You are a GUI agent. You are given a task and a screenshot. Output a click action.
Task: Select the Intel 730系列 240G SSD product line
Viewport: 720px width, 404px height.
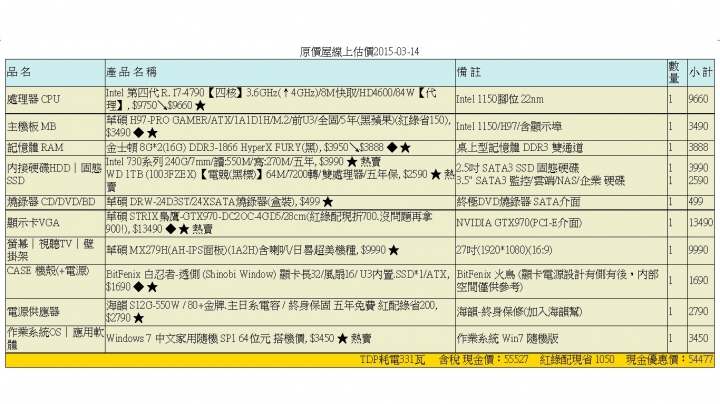(243, 162)
